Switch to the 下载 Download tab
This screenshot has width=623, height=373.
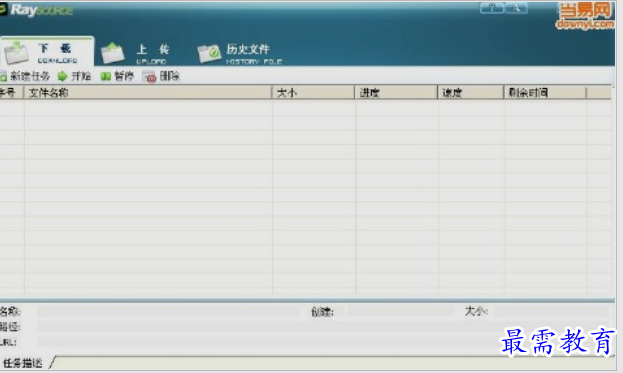point(47,52)
